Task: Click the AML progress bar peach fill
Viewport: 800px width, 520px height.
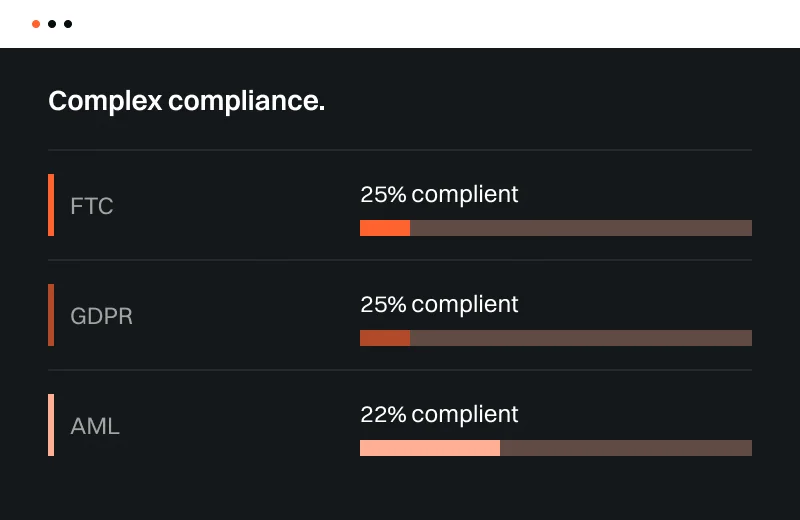Action: (430, 448)
